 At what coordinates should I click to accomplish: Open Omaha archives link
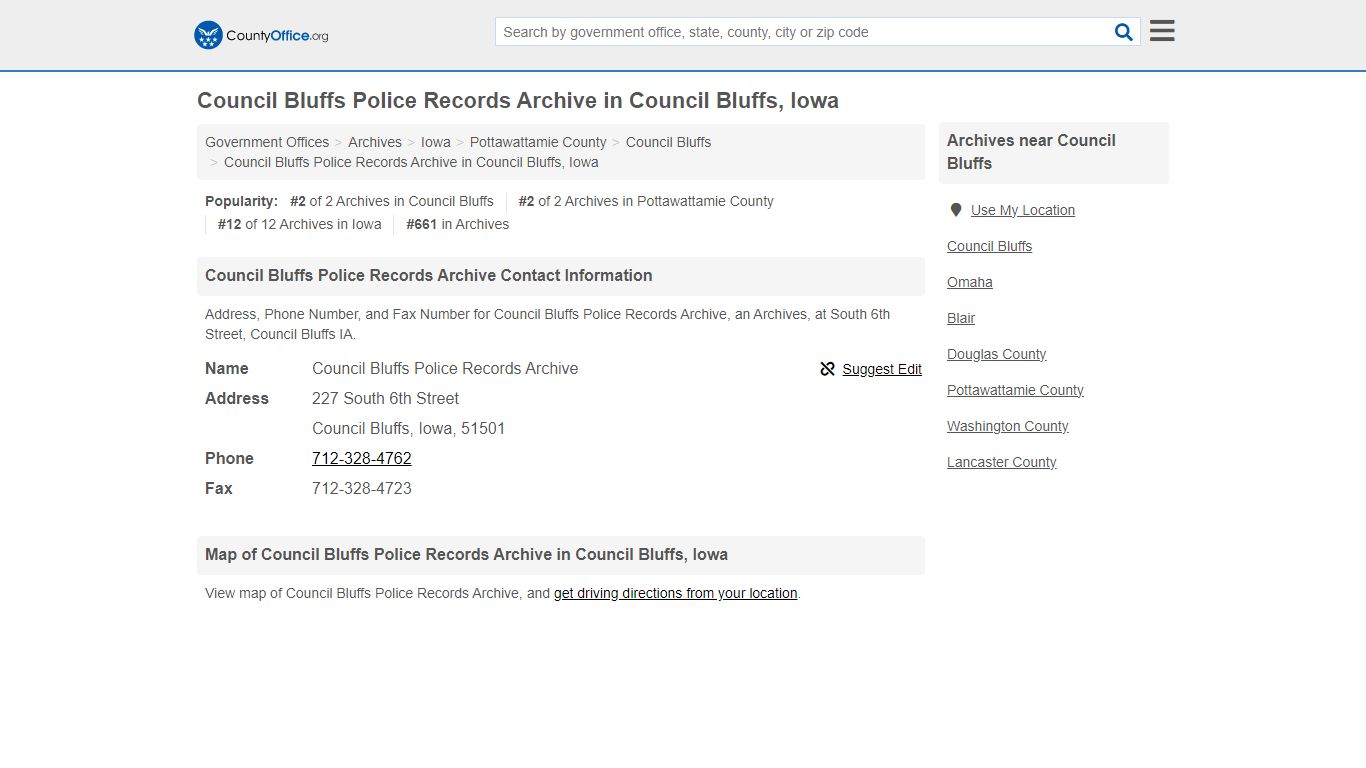970,282
